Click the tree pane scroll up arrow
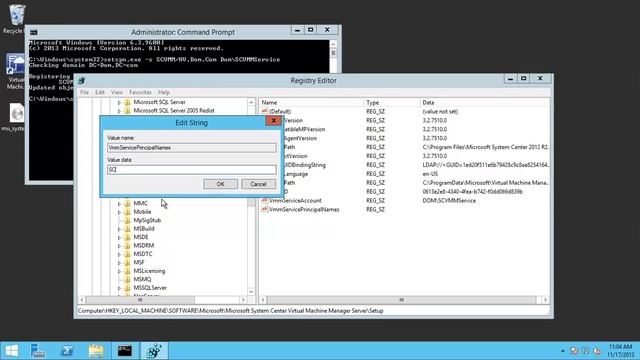Viewport: 640px width, 360px height. tap(251, 102)
